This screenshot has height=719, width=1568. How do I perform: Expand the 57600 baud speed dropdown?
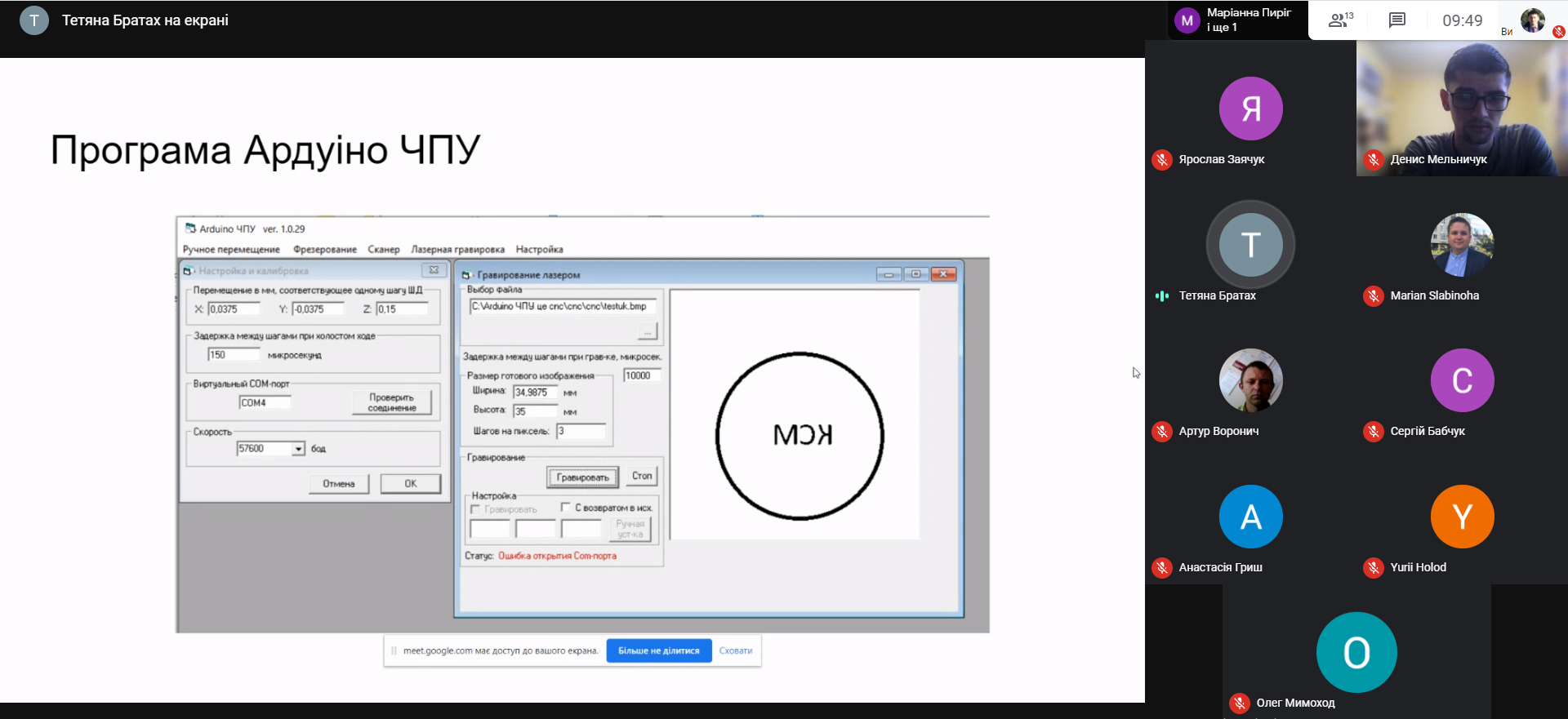(x=298, y=449)
